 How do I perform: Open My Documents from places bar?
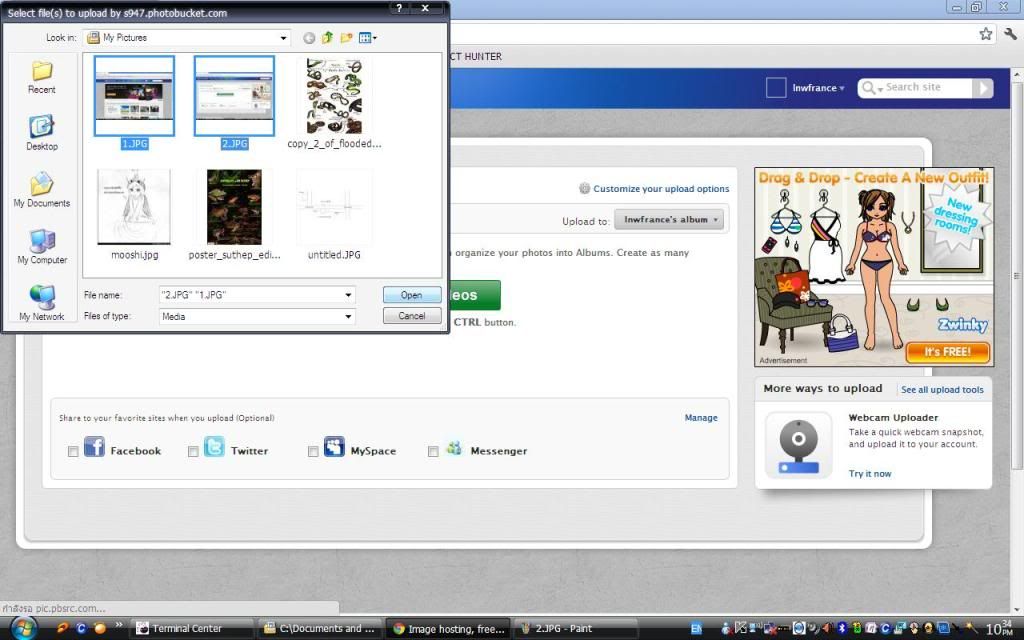click(x=42, y=190)
